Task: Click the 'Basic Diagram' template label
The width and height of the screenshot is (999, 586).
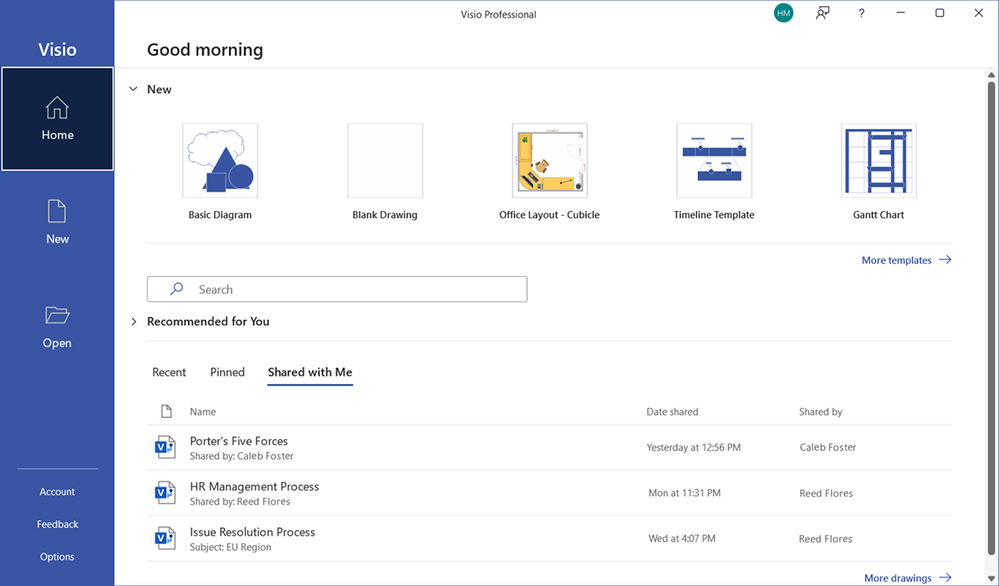Action: pos(220,215)
